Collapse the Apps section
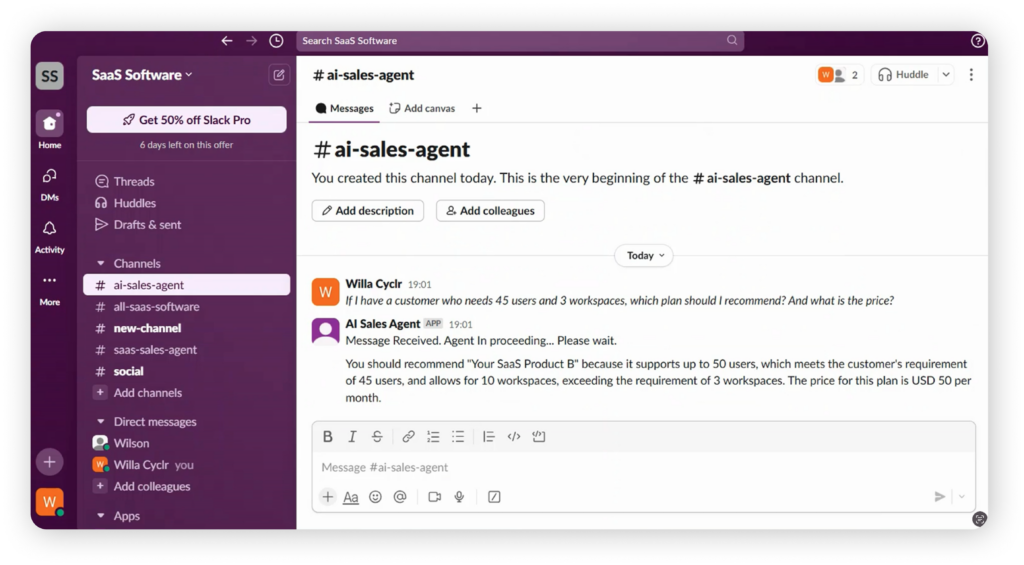Viewport: 1024px width, 565px height. click(x=101, y=515)
